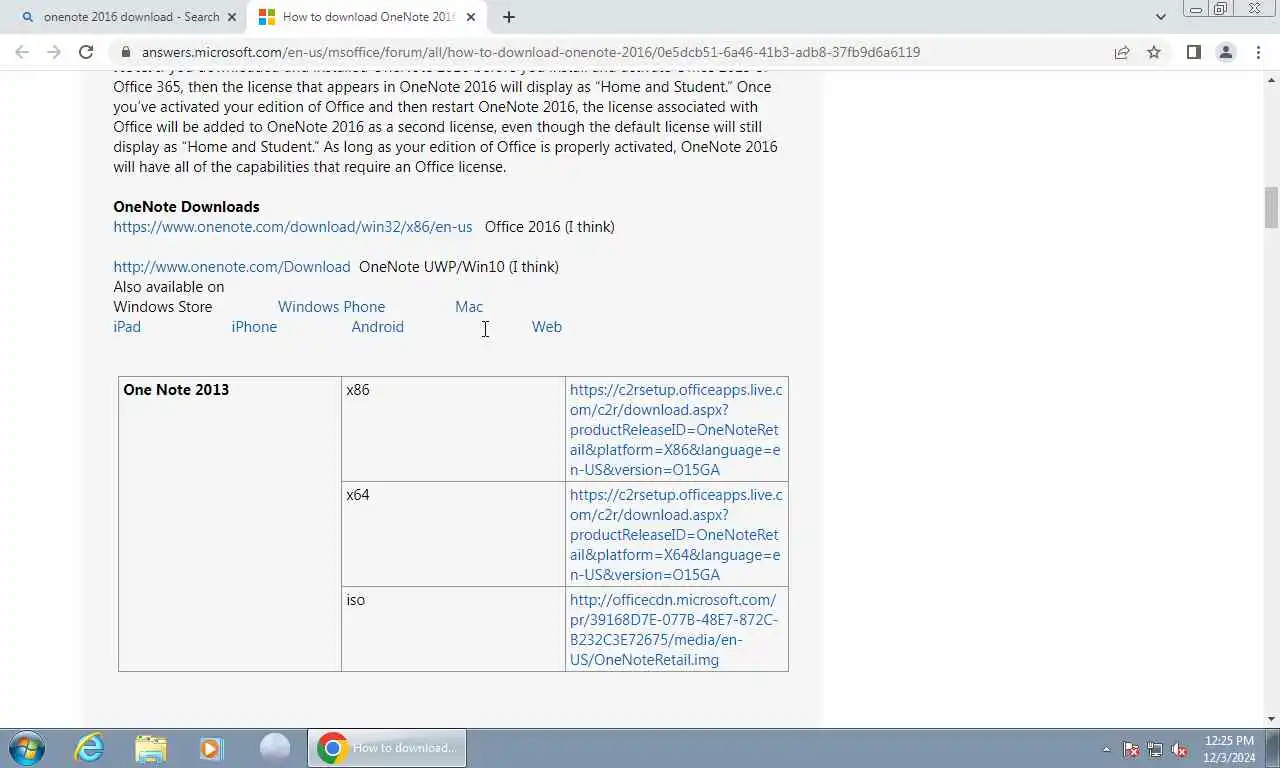
Task: Open Chrome three-dot menu
Action: [x=1258, y=52]
